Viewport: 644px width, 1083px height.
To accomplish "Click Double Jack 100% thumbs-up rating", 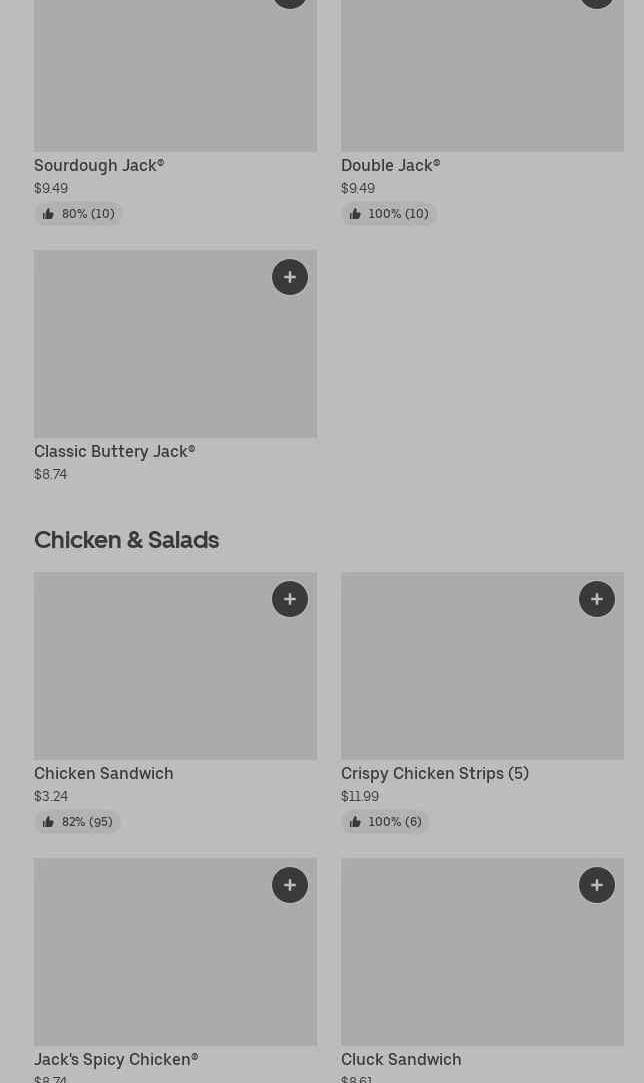I will tap(388, 214).
